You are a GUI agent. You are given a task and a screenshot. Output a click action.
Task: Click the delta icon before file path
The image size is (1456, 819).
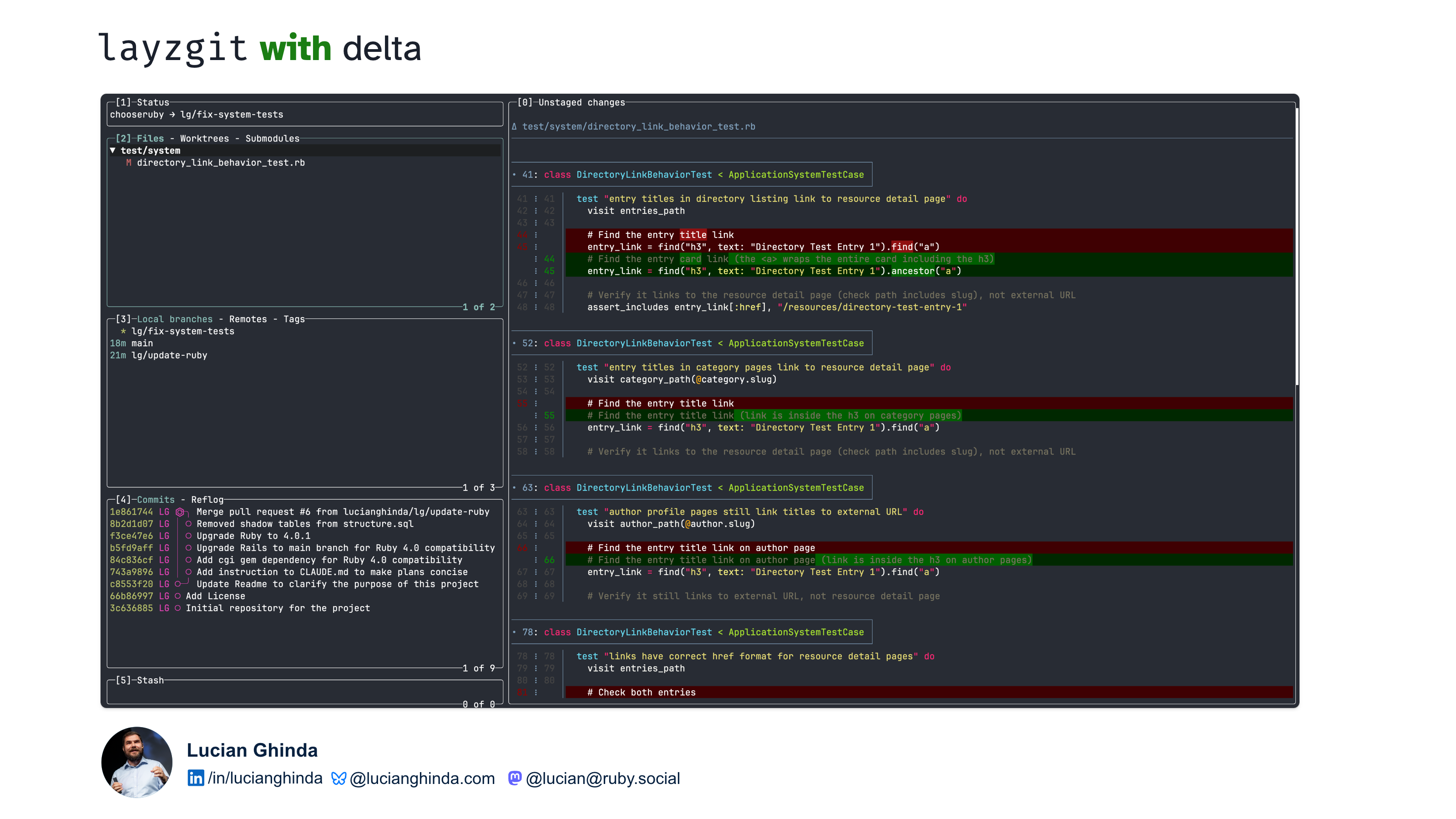point(514,126)
